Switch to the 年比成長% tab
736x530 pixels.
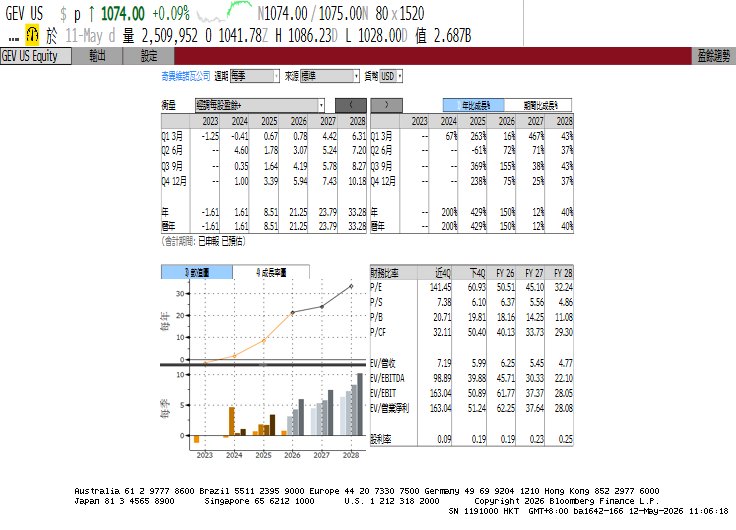click(474, 105)
